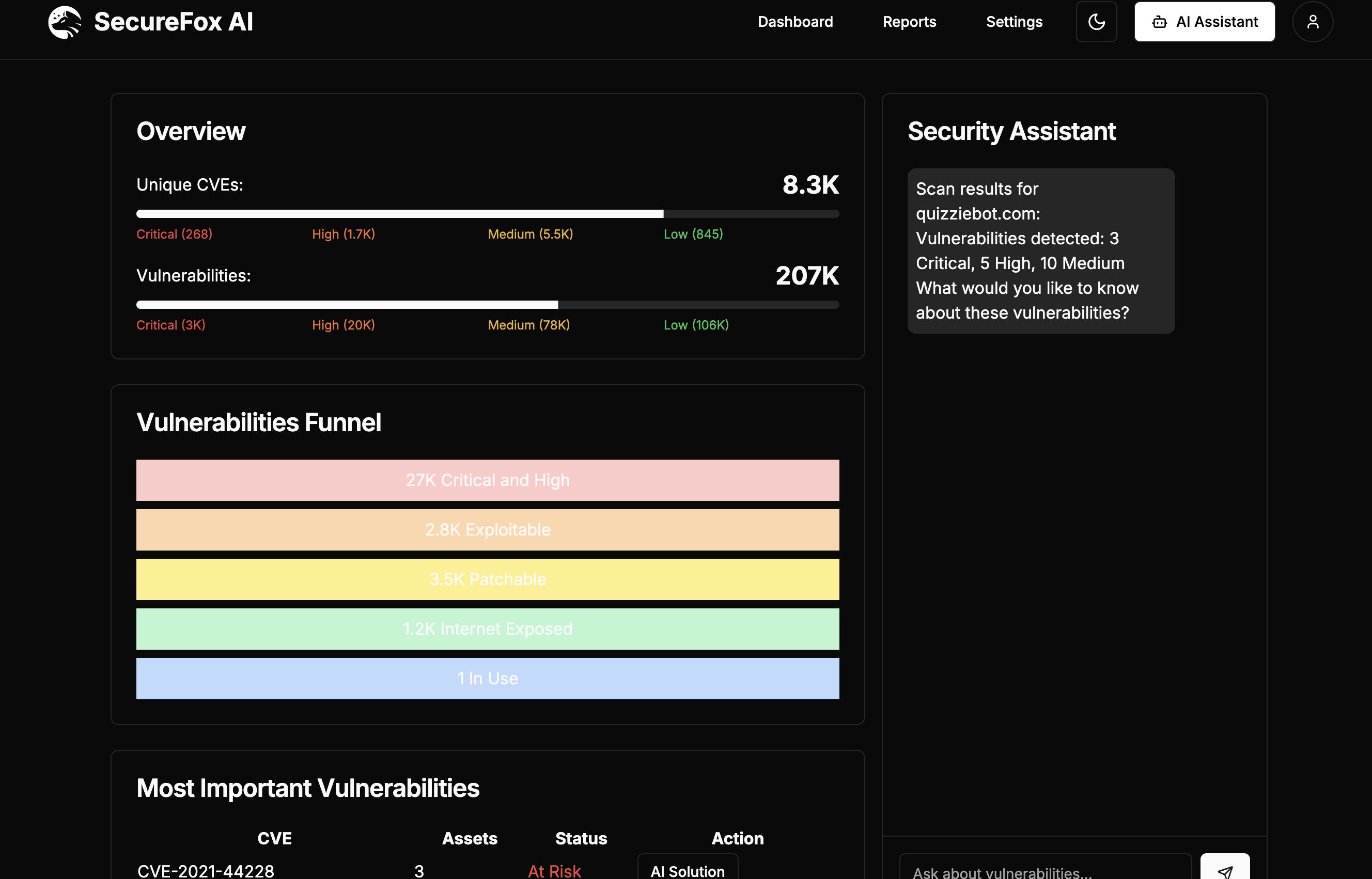Image resolution: width=1372 pixels, height=879 pixels.
Task: Click the AI Solution button for CVE-2021-44228
Action: (687, 869)
